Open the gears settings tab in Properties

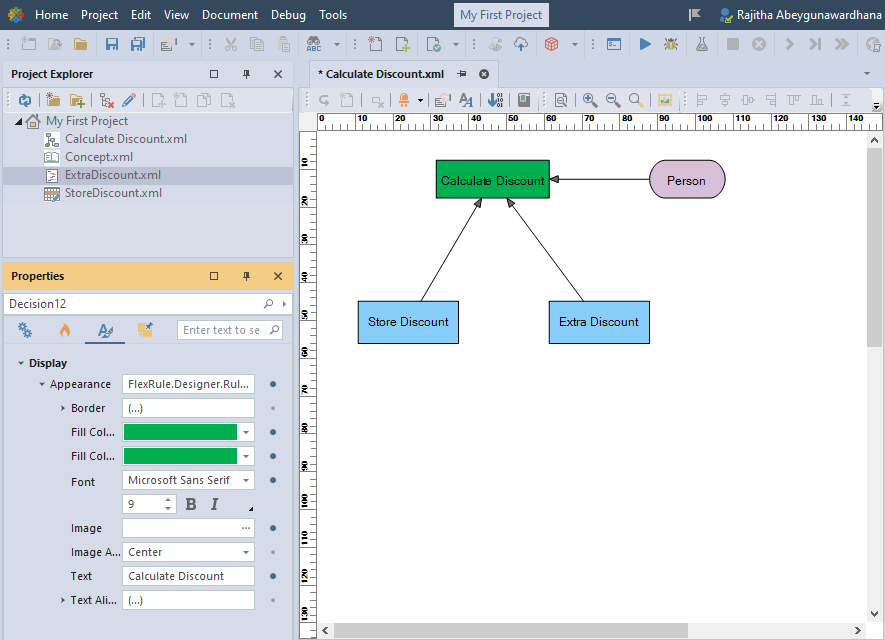(x=25, y=330)
